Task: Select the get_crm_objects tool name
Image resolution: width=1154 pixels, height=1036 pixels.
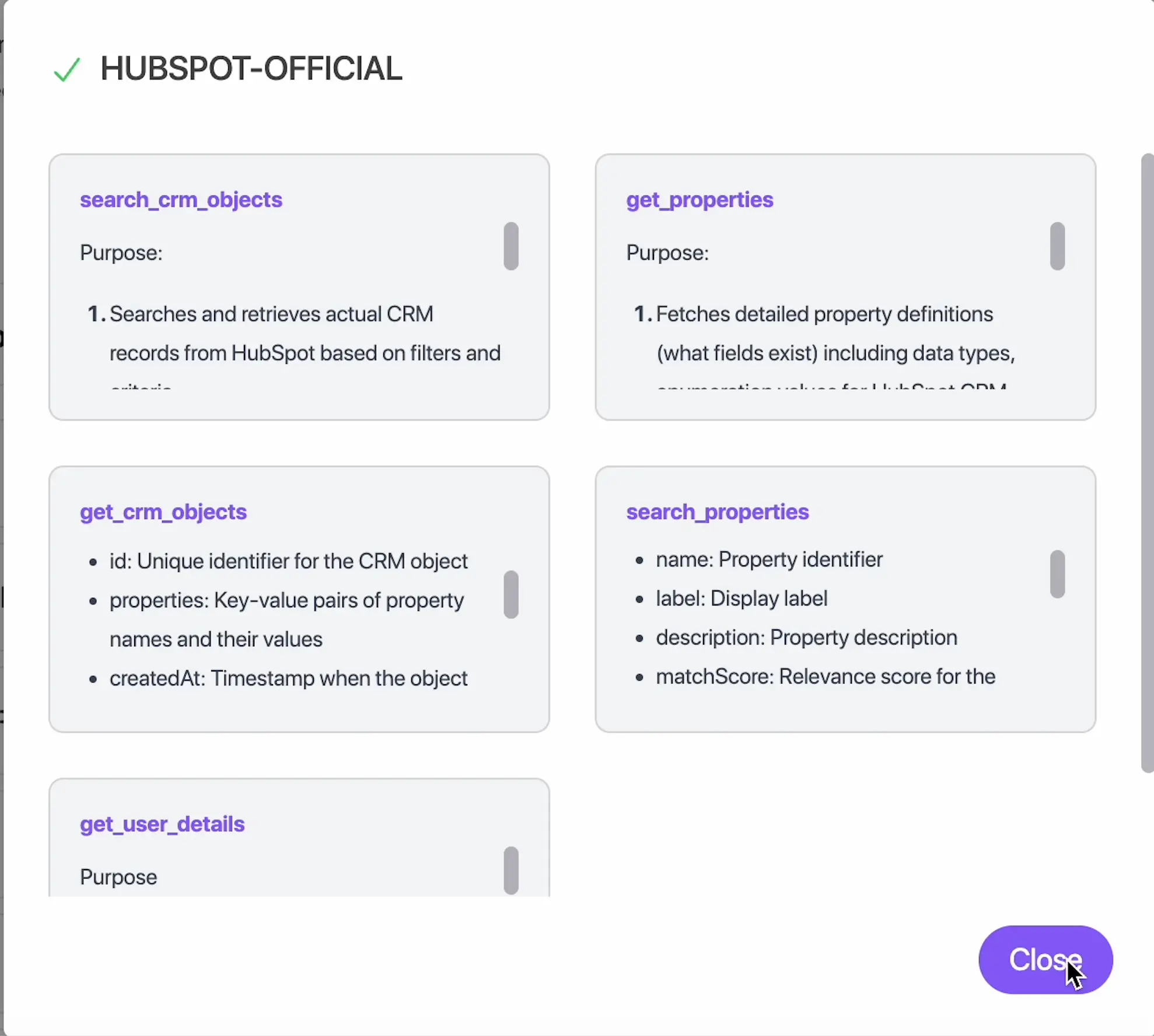Action: coord(162,512)
